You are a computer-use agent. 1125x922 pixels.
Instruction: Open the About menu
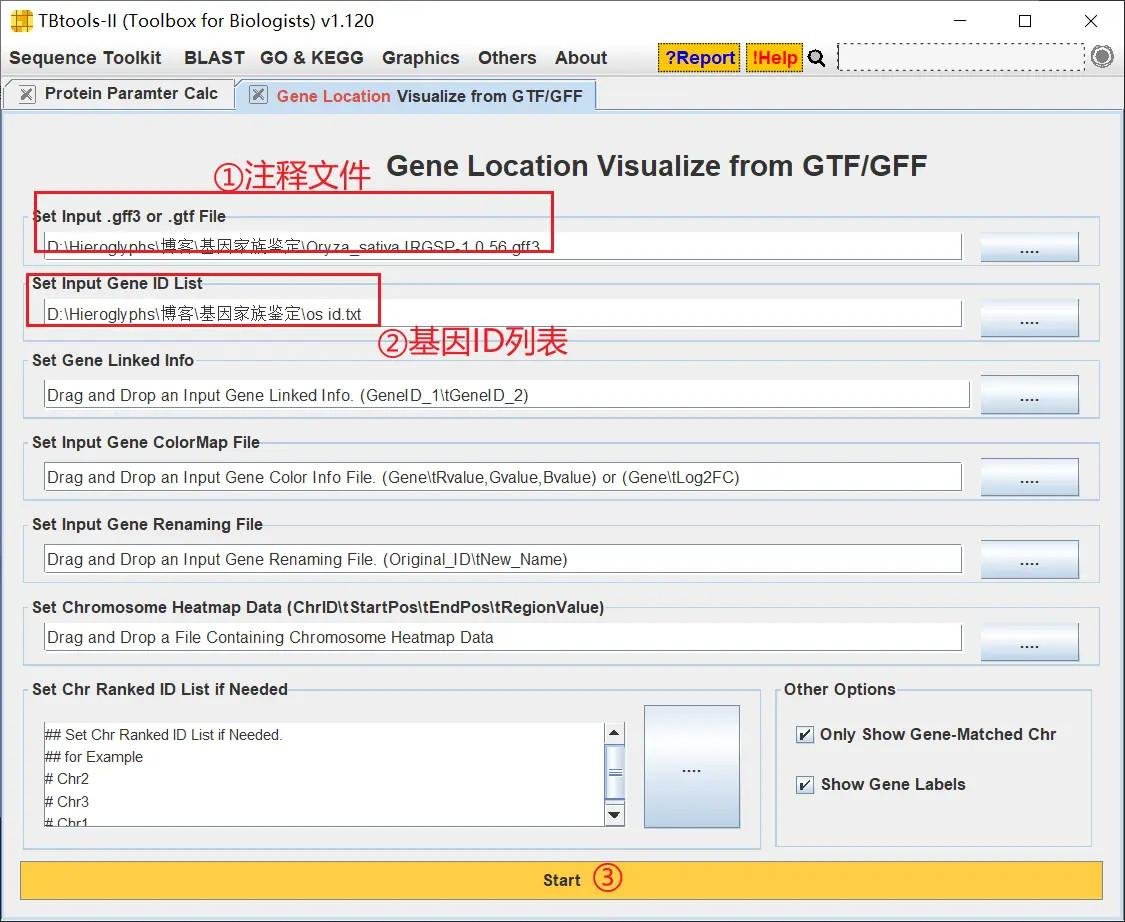click(581, 58)
